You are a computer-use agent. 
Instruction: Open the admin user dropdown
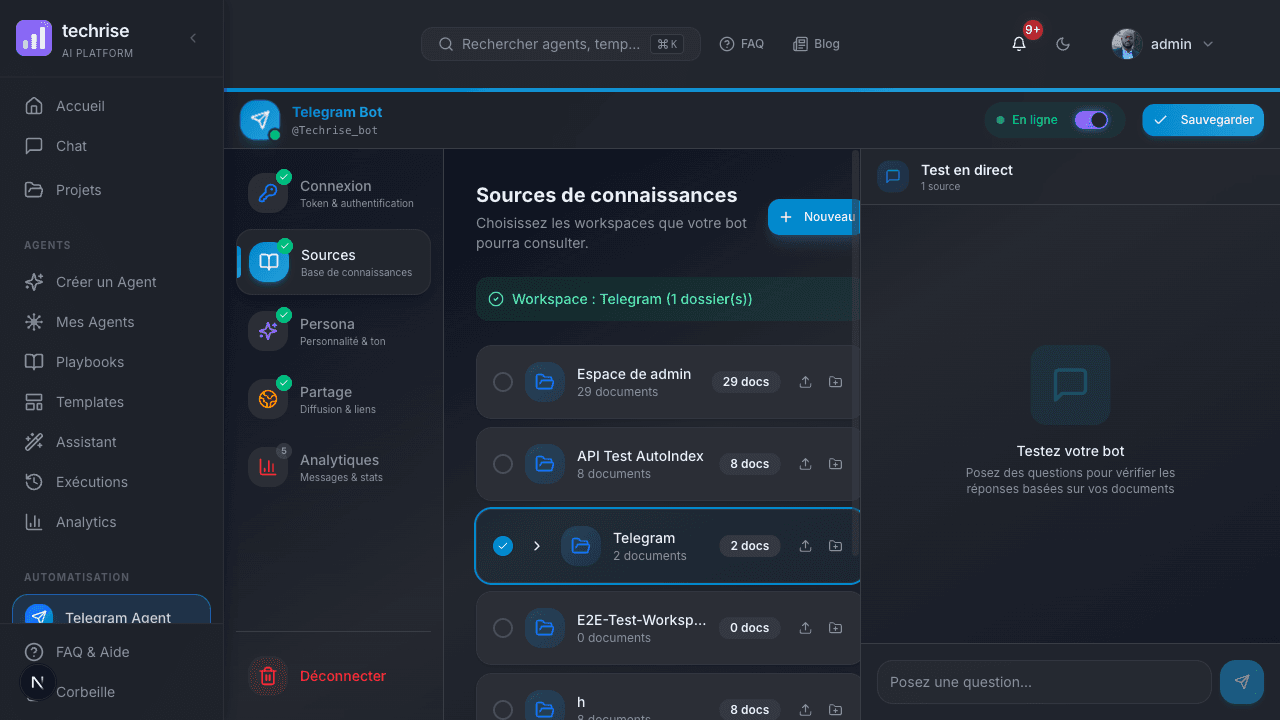point(1163,44)
